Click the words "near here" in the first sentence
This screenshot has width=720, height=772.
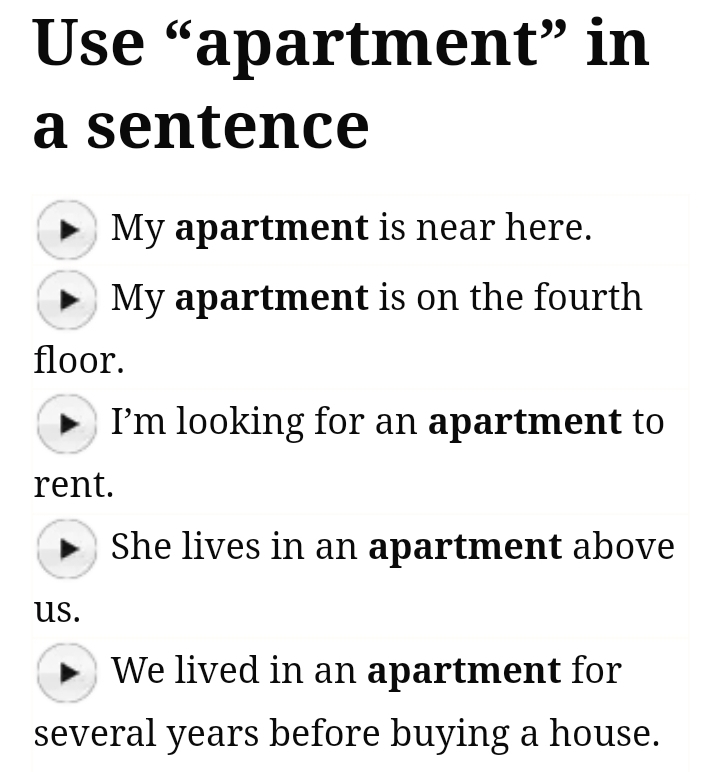(x=503, y=228)
